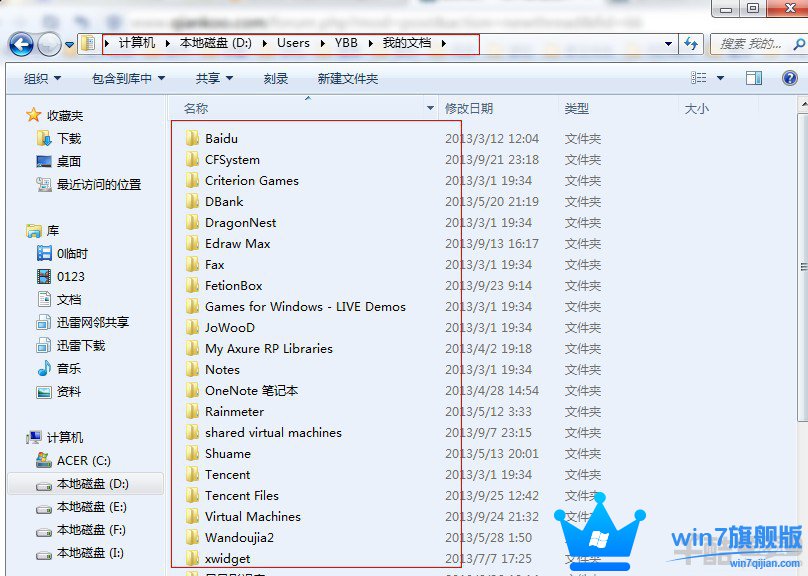This screenshot has width=808, height=576.
Task: Open the view options dropdown arrow
Action: 720,78
